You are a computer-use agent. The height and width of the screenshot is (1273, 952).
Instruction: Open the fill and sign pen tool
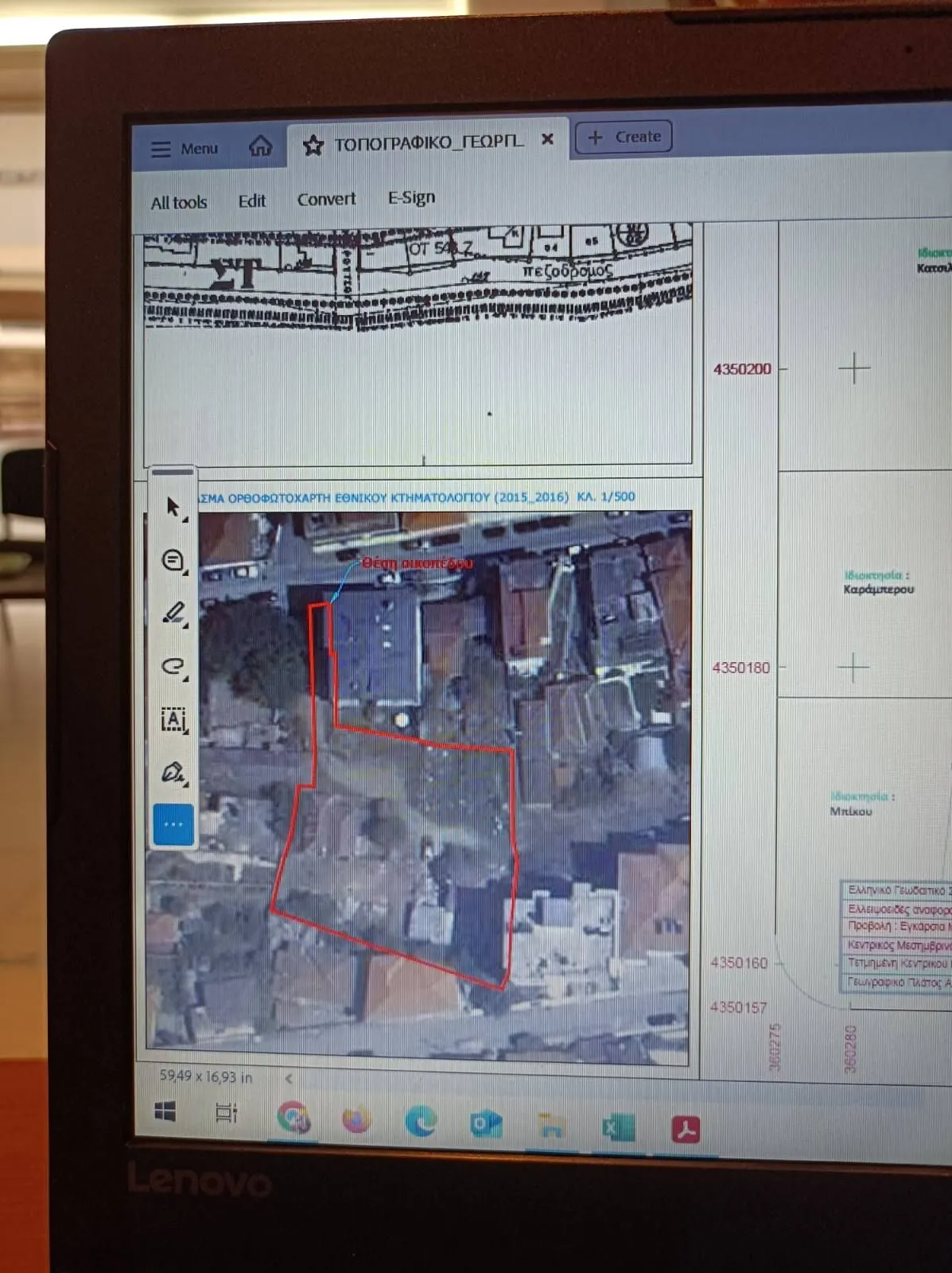[173, 772]
